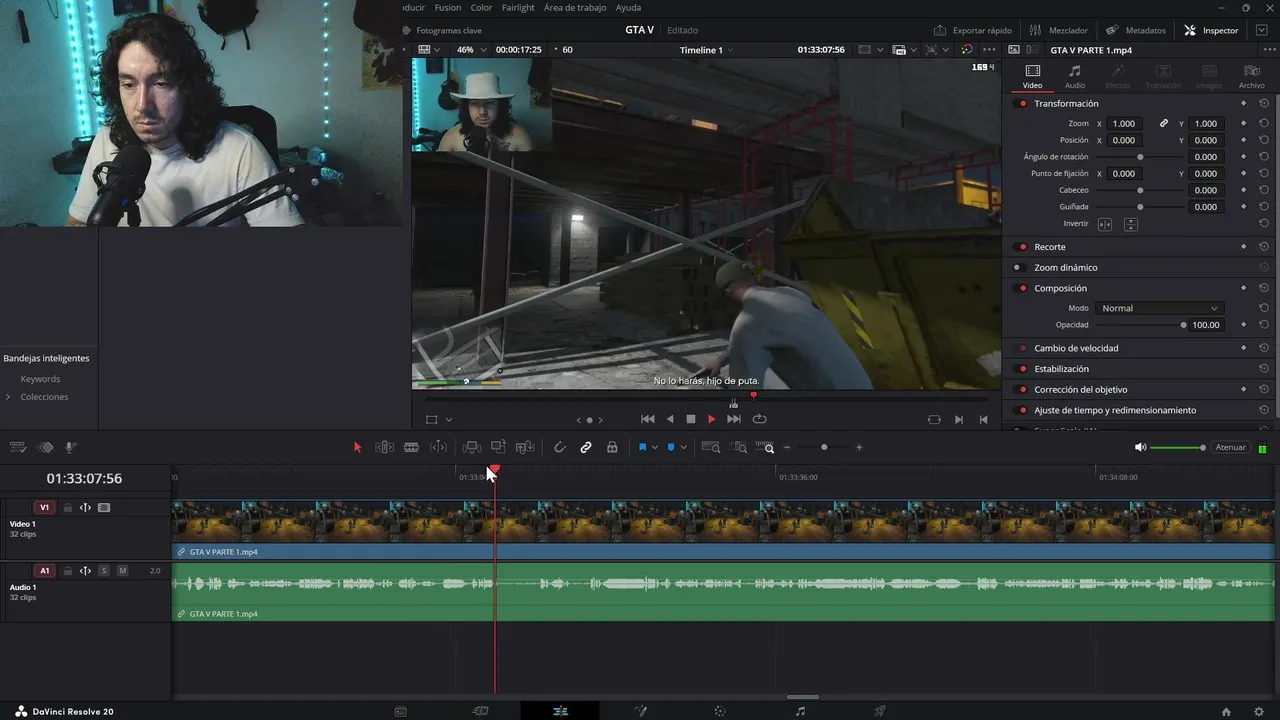Expand the Estabilización section

coord(1061,369)
